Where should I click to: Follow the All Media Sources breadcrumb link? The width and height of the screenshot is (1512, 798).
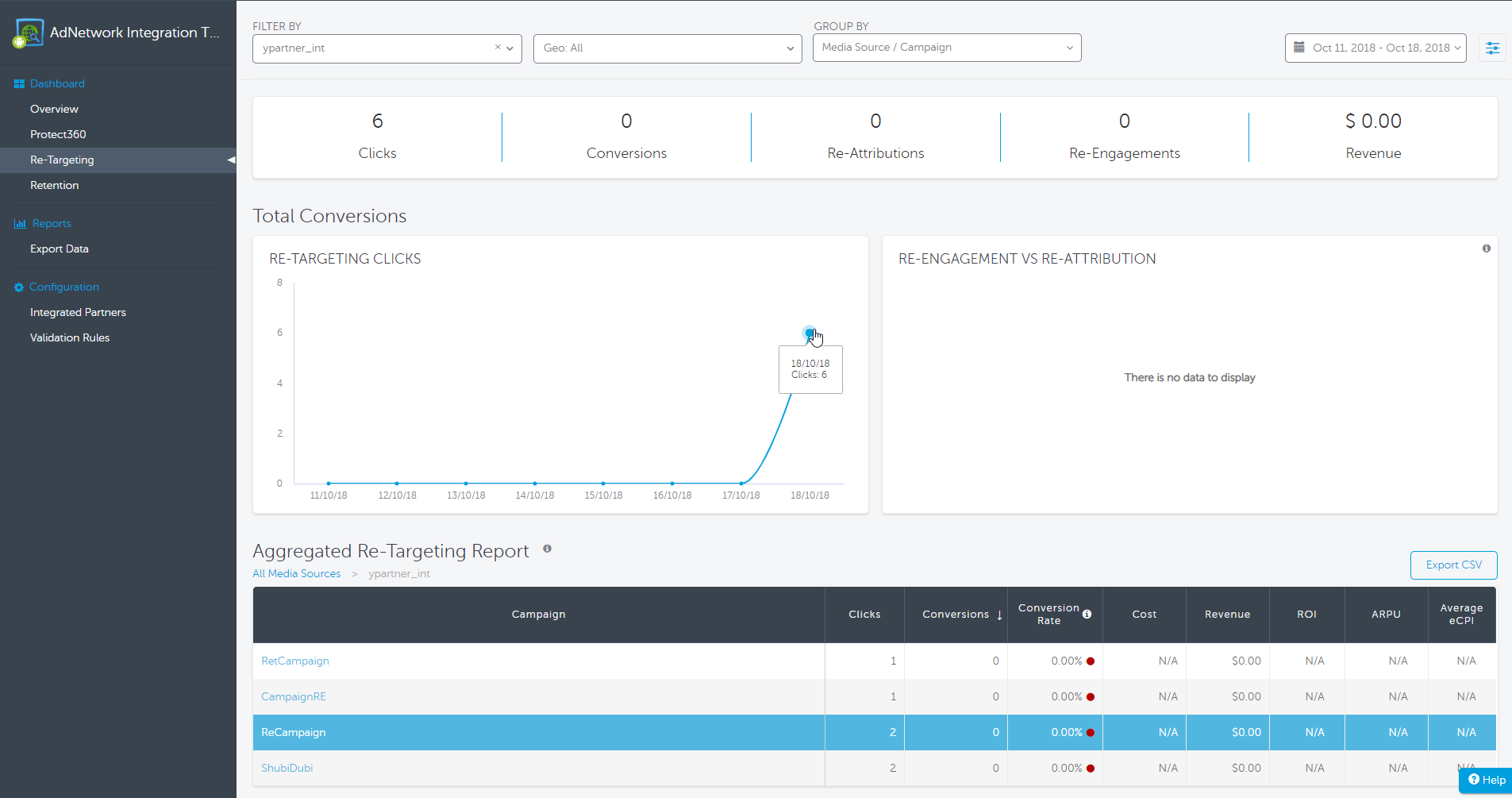(x=296, y=574)
